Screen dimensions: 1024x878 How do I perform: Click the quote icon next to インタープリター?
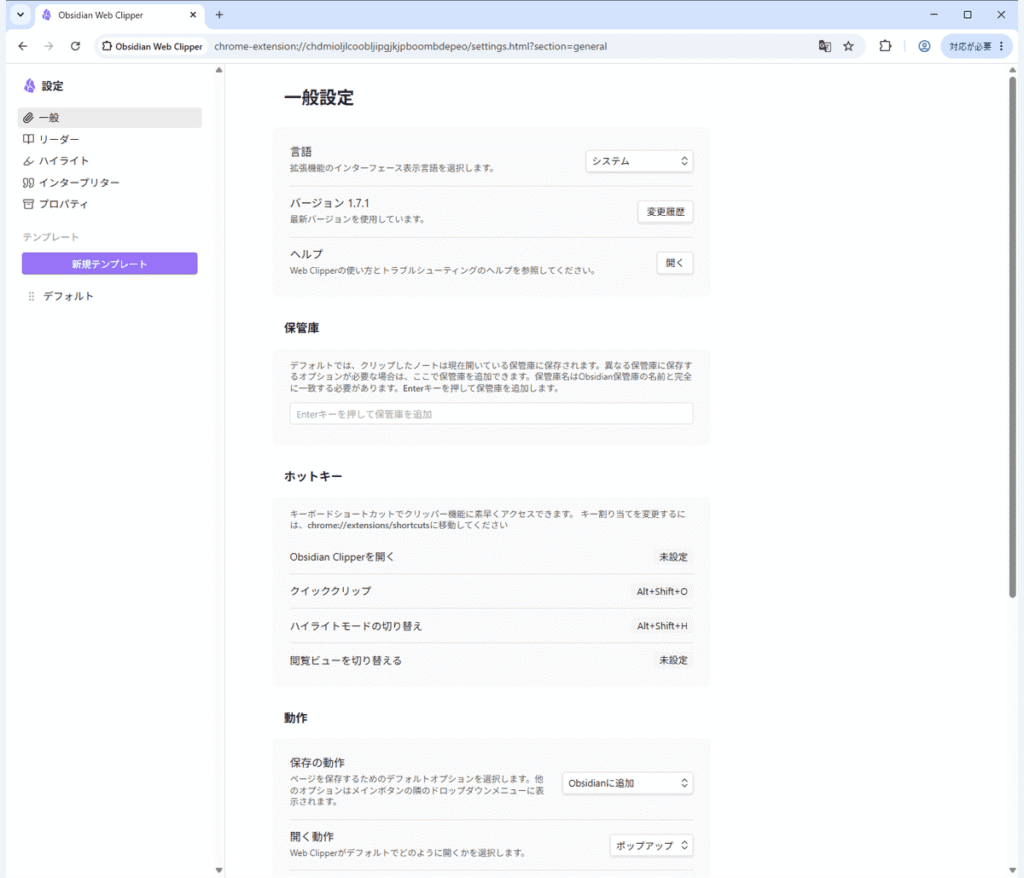tap(28, 182)
